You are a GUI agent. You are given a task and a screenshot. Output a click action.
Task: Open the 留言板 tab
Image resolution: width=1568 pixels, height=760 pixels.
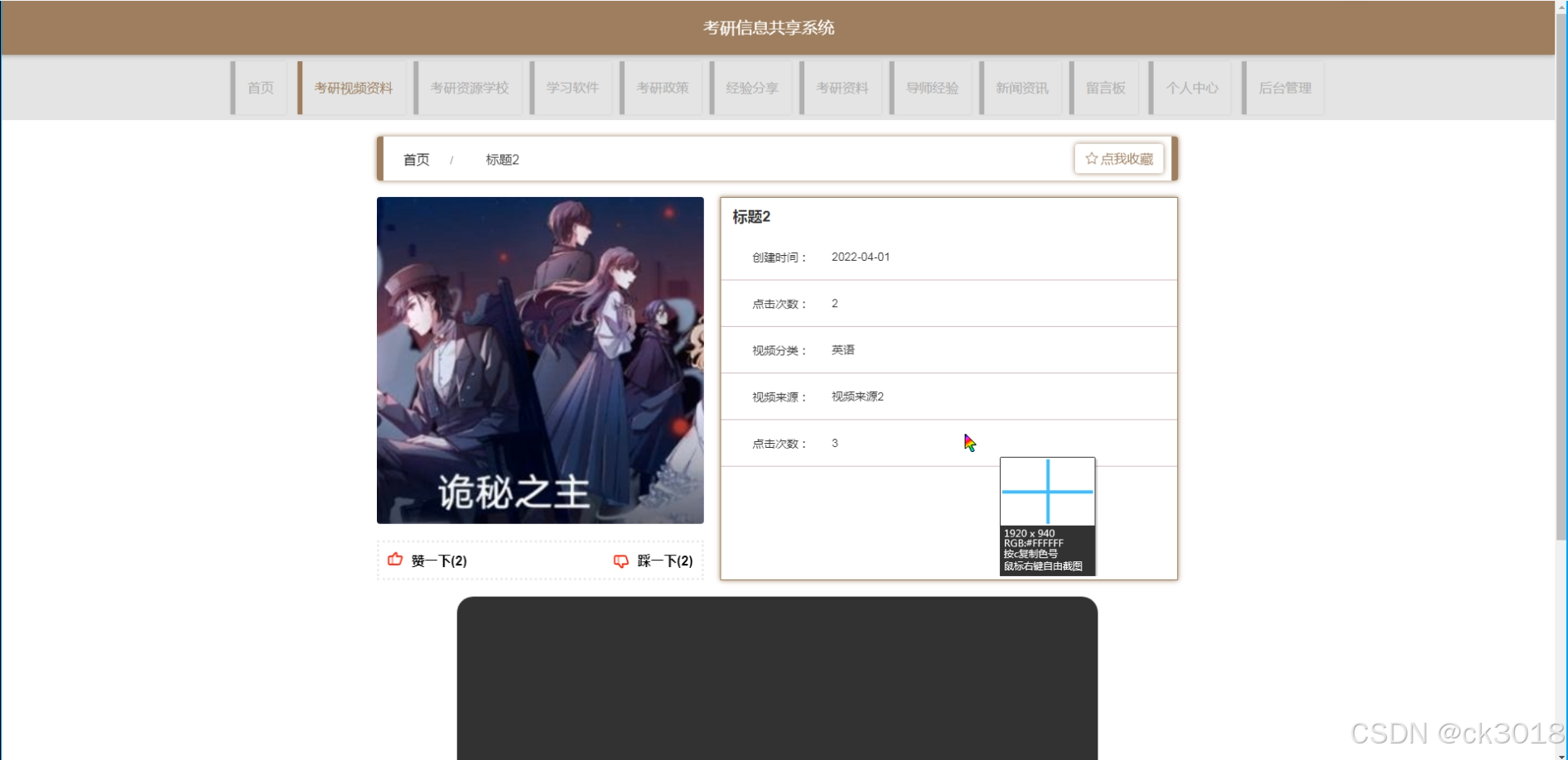pos(1105,88)
